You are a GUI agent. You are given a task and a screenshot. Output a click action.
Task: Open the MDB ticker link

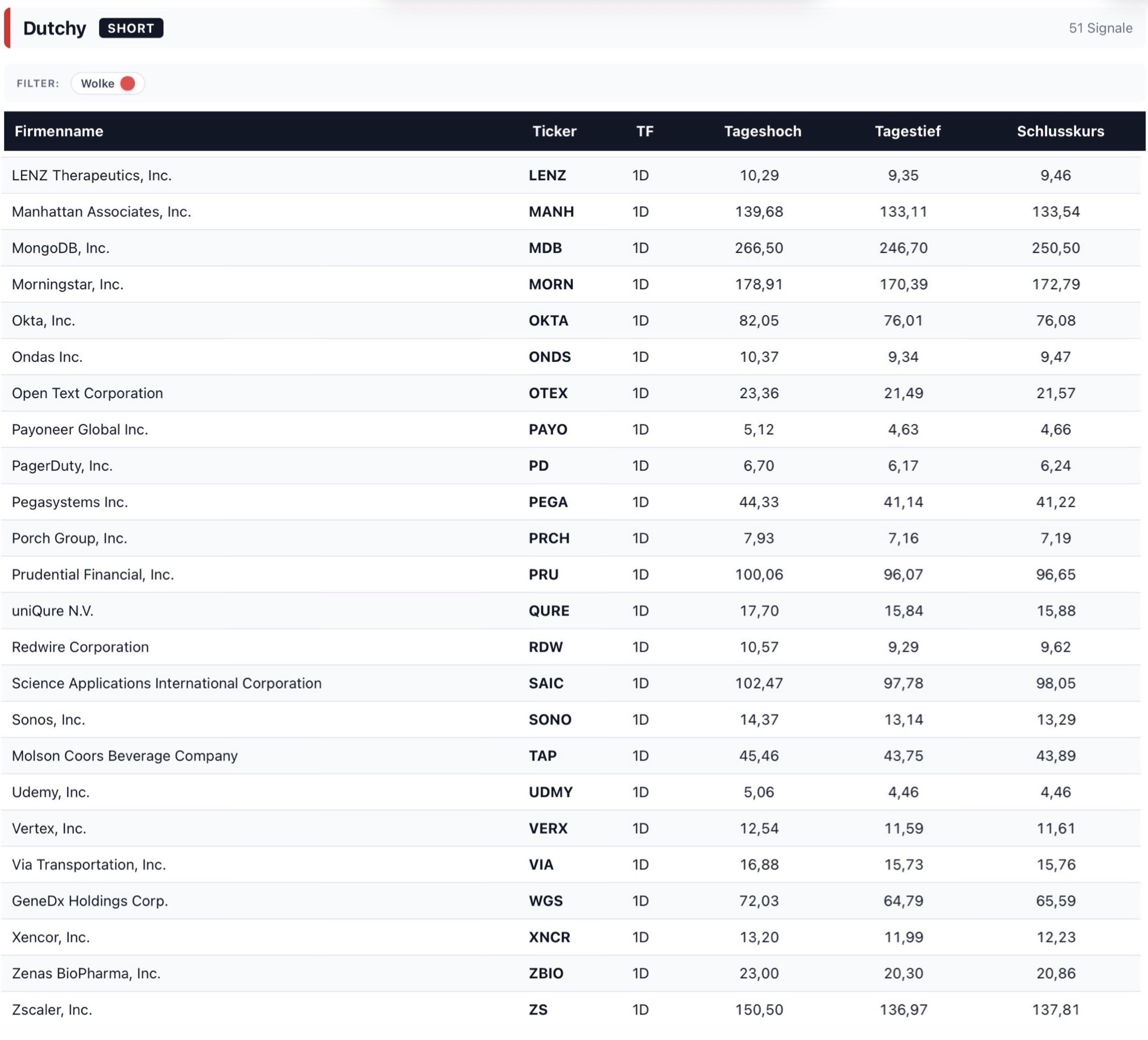point(545,248)
